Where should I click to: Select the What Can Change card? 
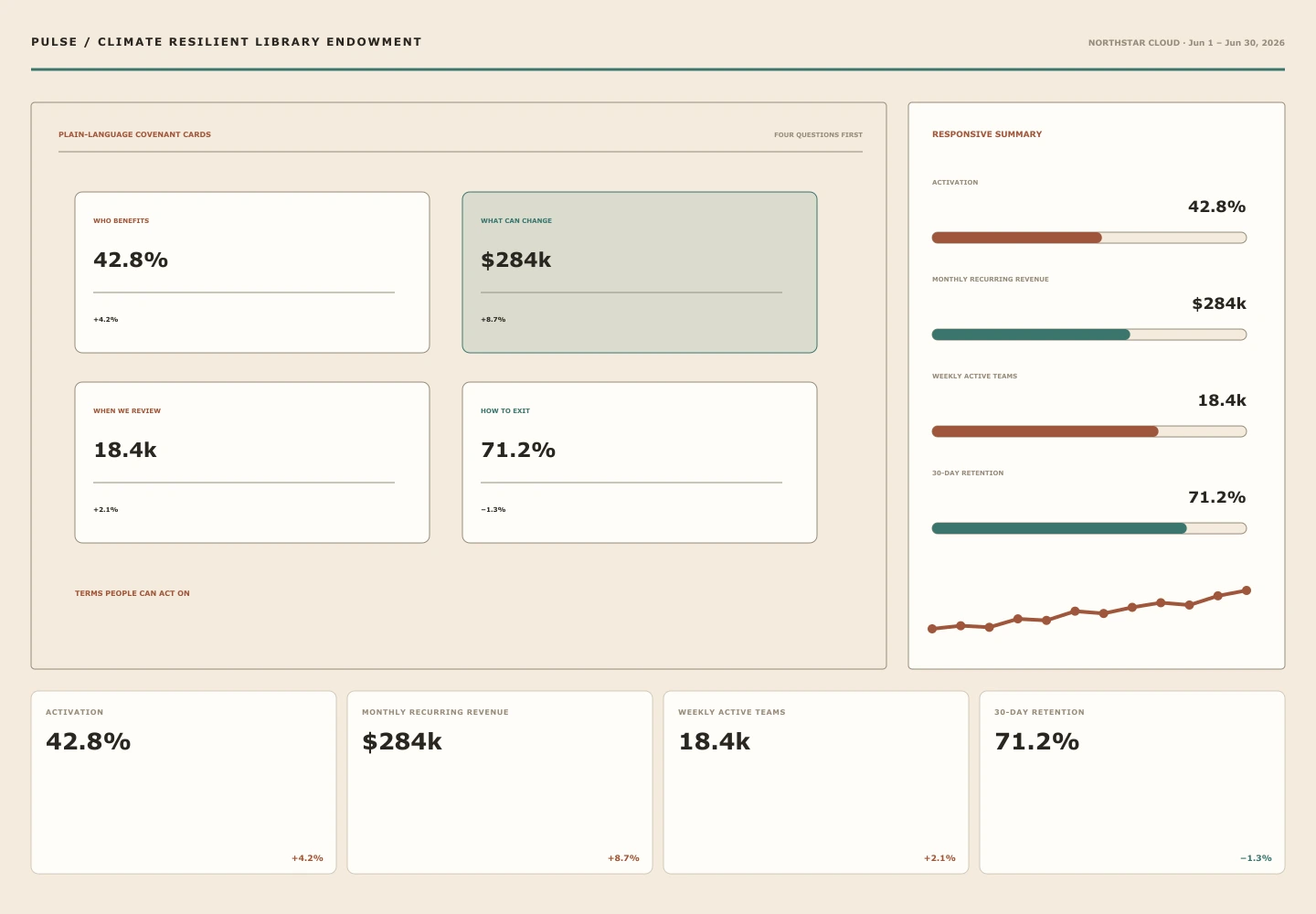640,272
